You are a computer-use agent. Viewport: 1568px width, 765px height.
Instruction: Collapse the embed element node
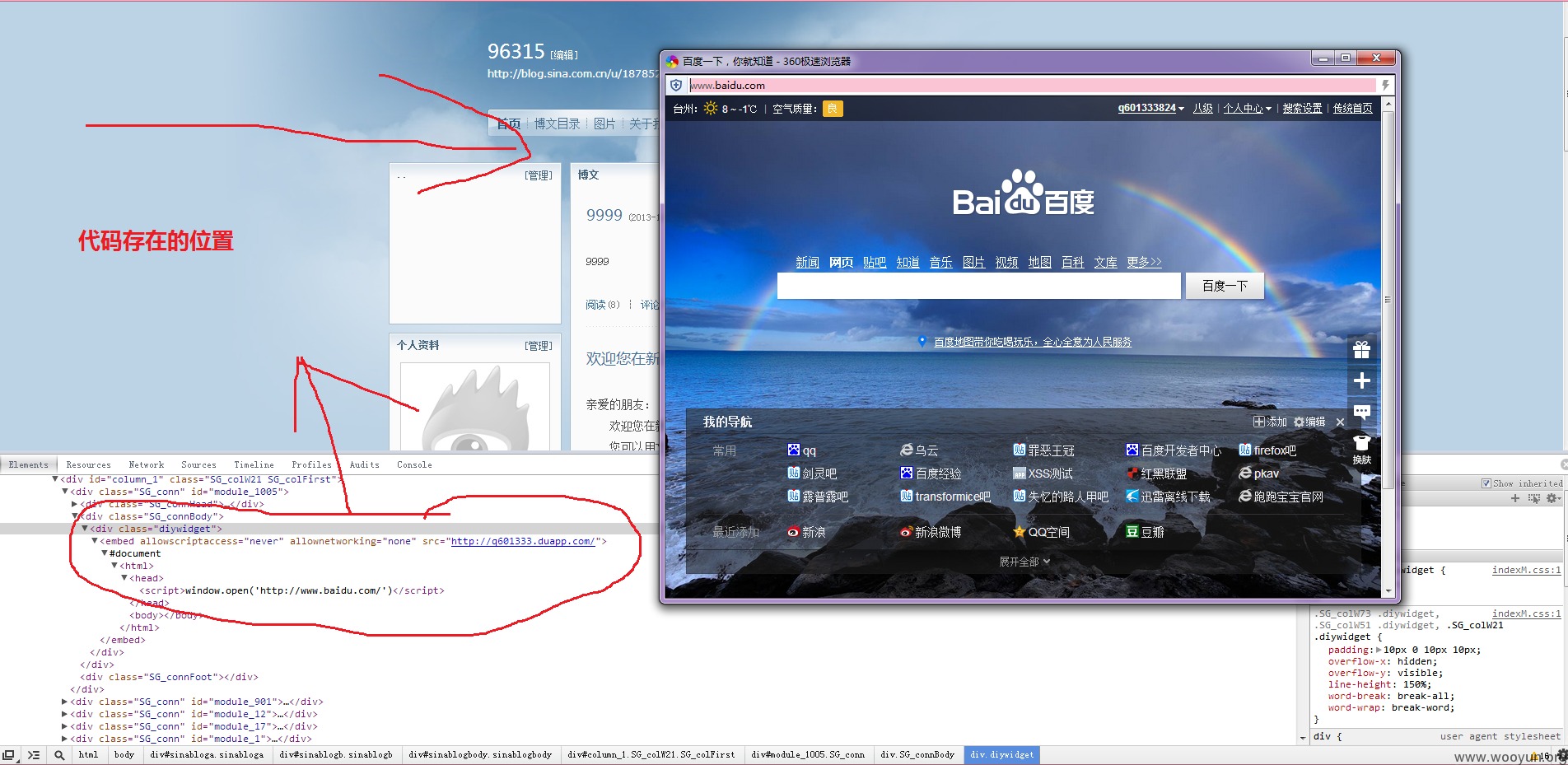95,540
